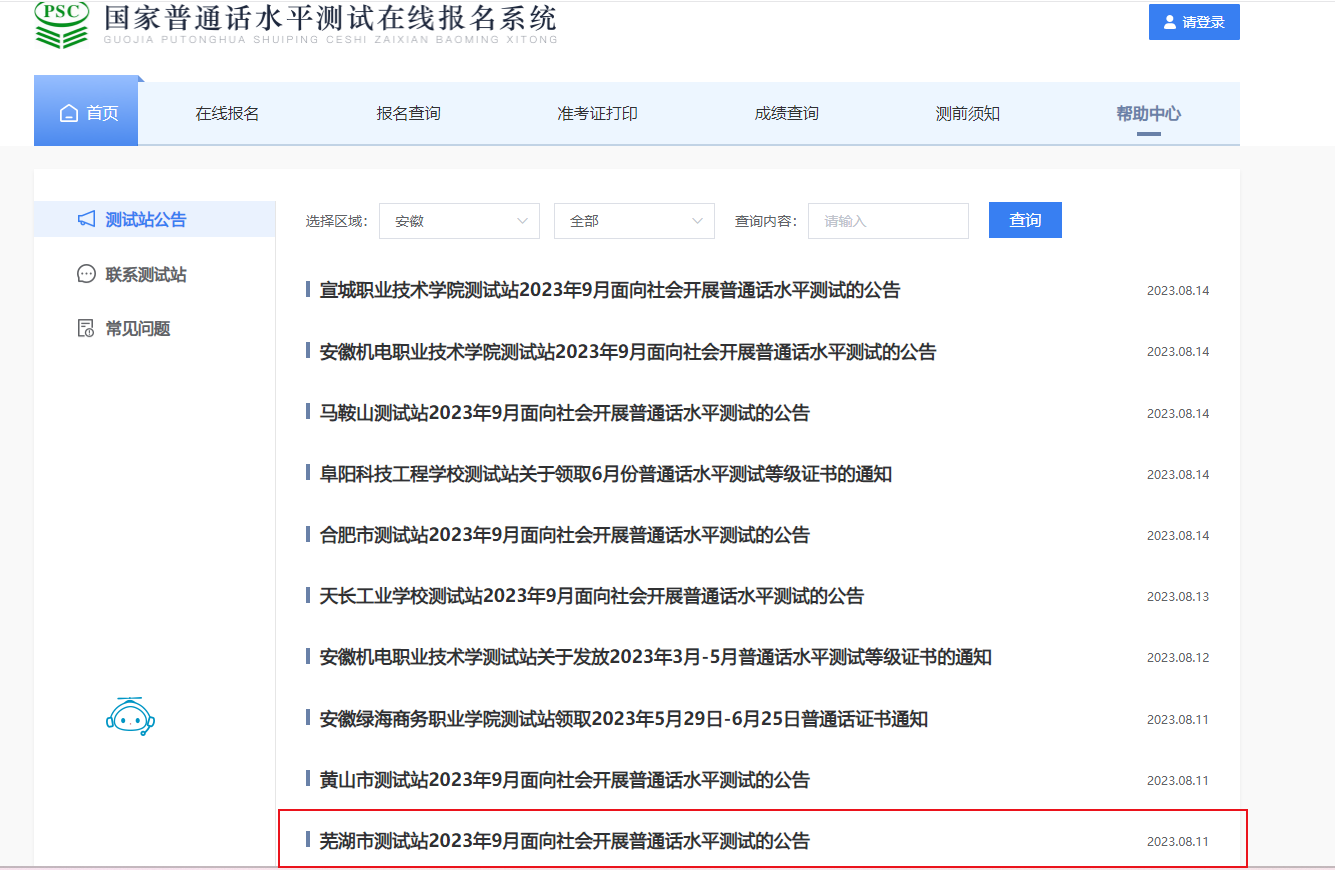The image size is (1335, 870).
Task: Open the 合肥市测试站 announcement link
Action: pos(564,535)
